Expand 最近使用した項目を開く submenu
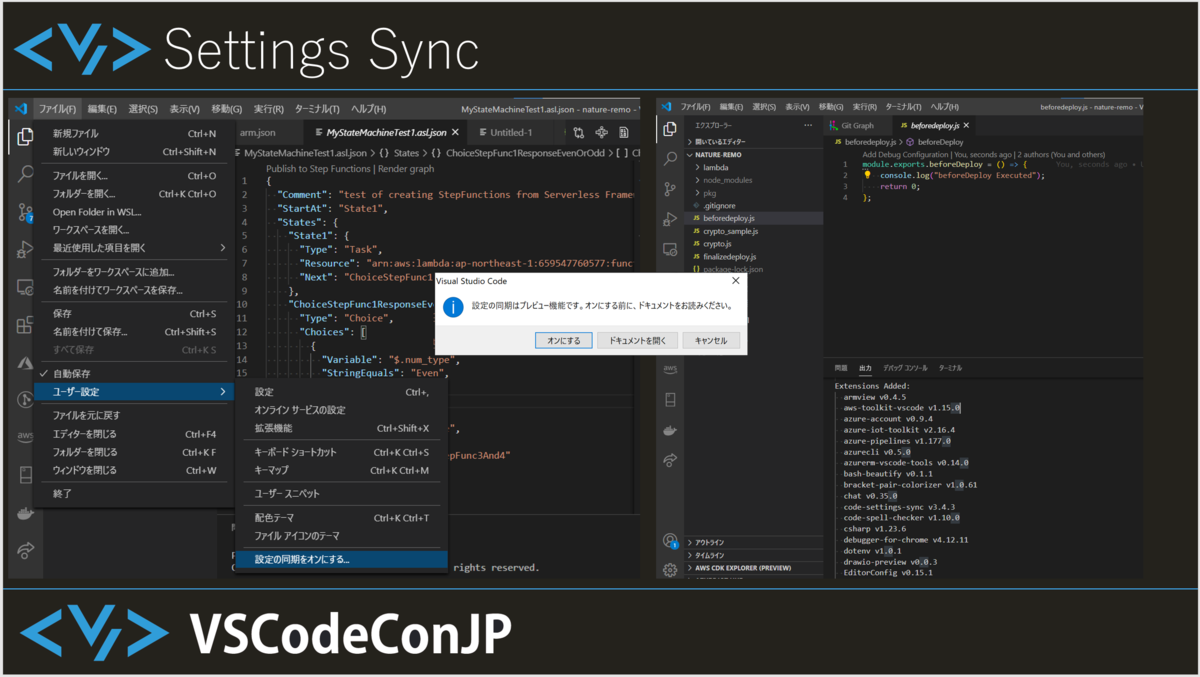Screen dimensions: 1200x677 [132, 247]
